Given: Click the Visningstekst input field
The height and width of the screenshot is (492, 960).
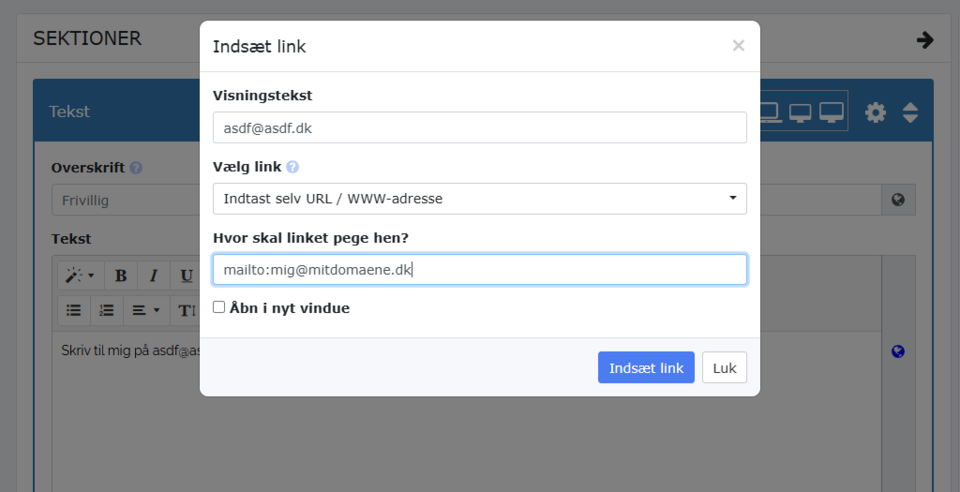Looking at the screenshot, I should point(480,128).
